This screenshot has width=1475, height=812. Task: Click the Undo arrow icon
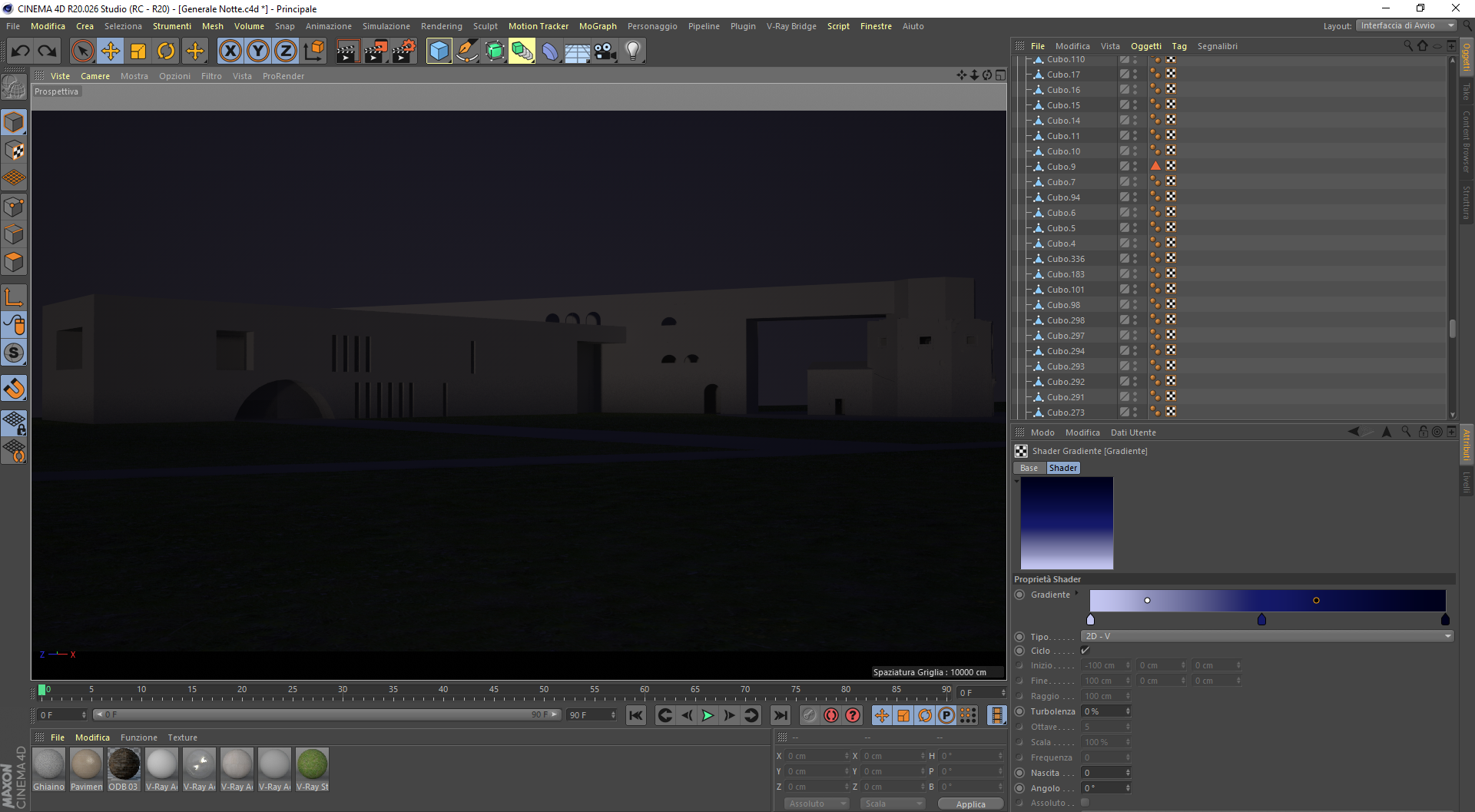[21, 51]
